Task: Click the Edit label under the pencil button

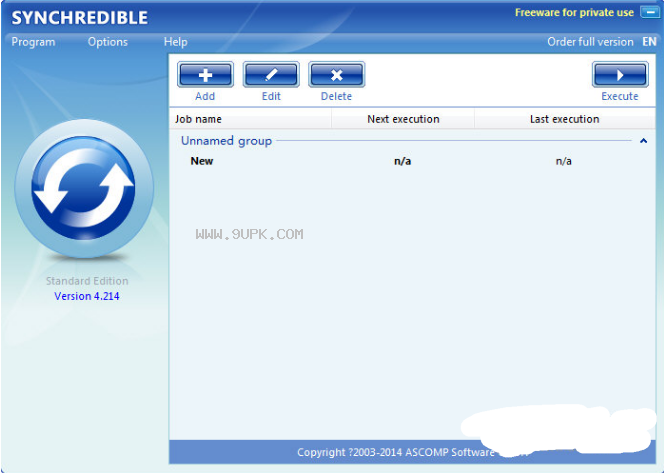Action: pyautogui.click(x=271, y=96)
